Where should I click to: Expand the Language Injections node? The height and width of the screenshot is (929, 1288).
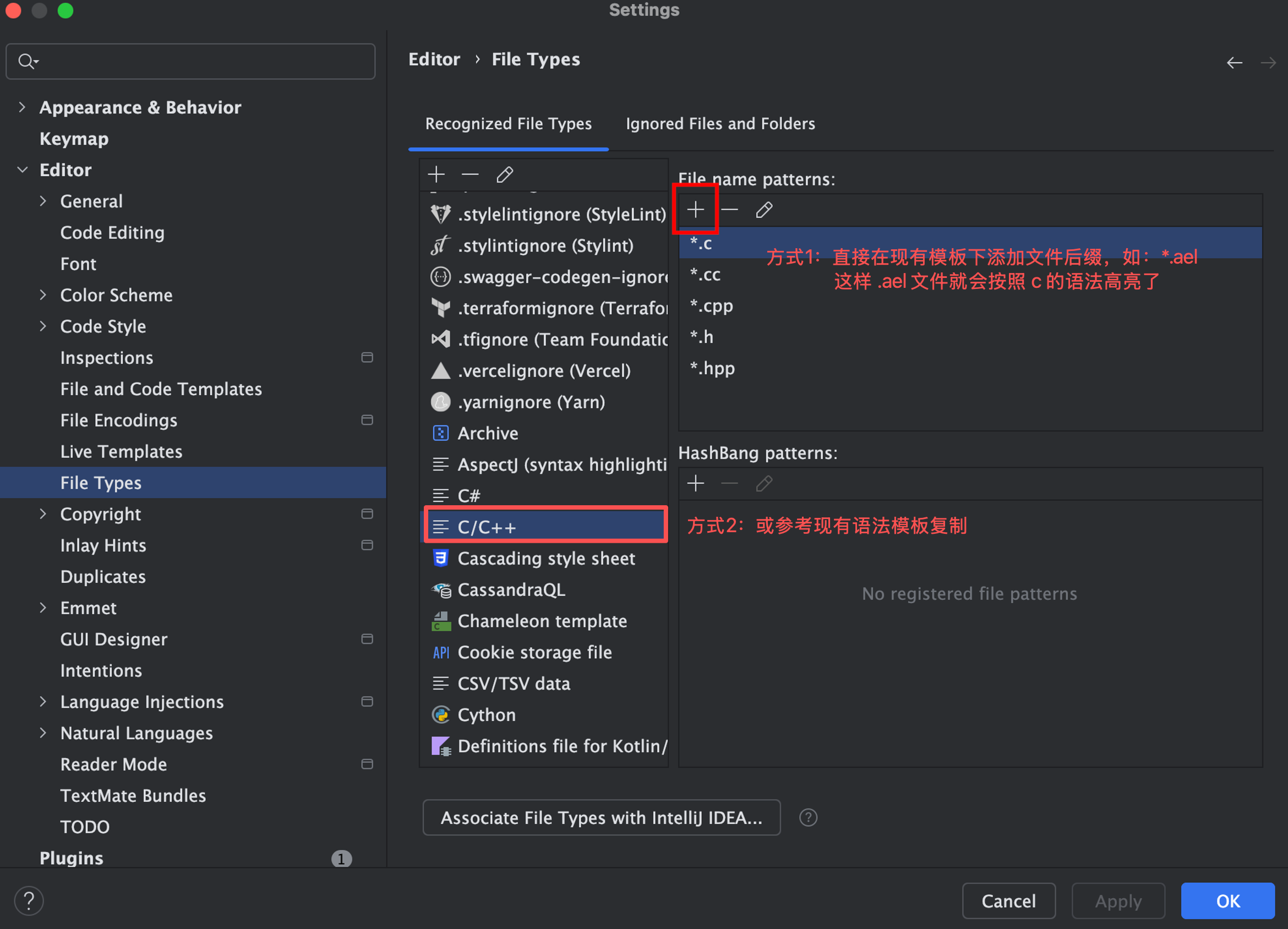pyautogui.click(x=43, y=702)
